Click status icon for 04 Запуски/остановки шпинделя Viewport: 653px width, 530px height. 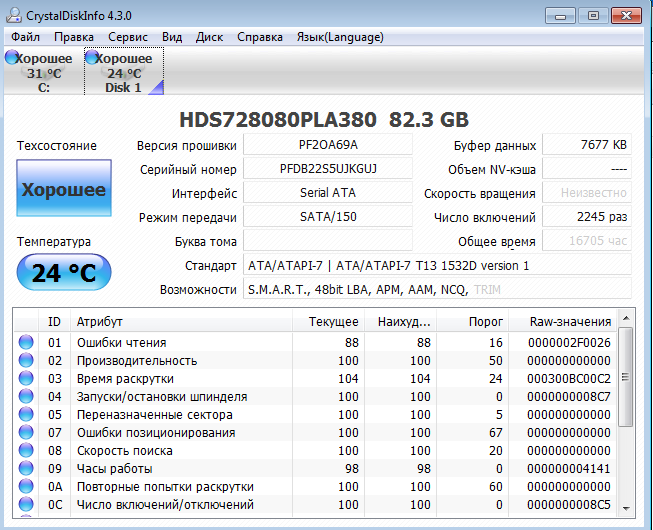[26, 396]
